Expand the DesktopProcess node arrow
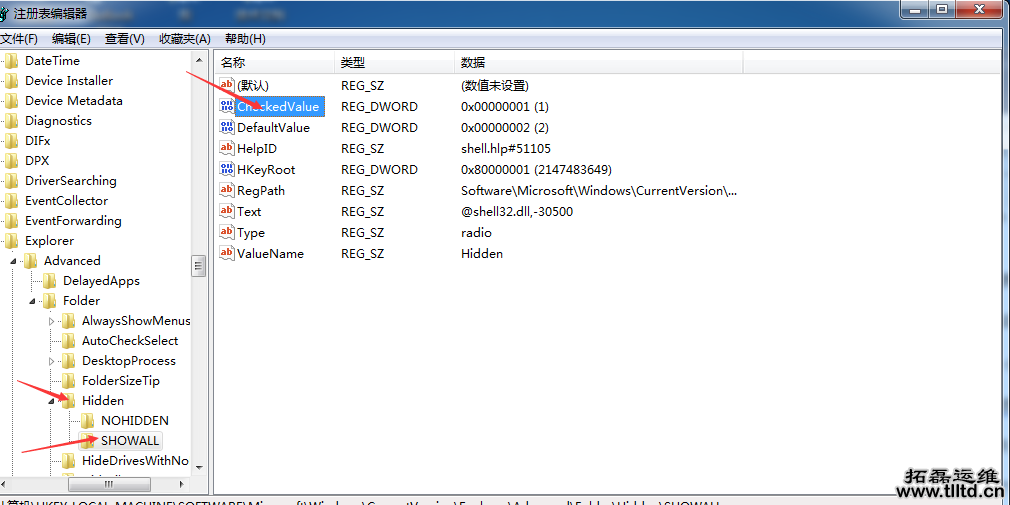 point(52,361)
